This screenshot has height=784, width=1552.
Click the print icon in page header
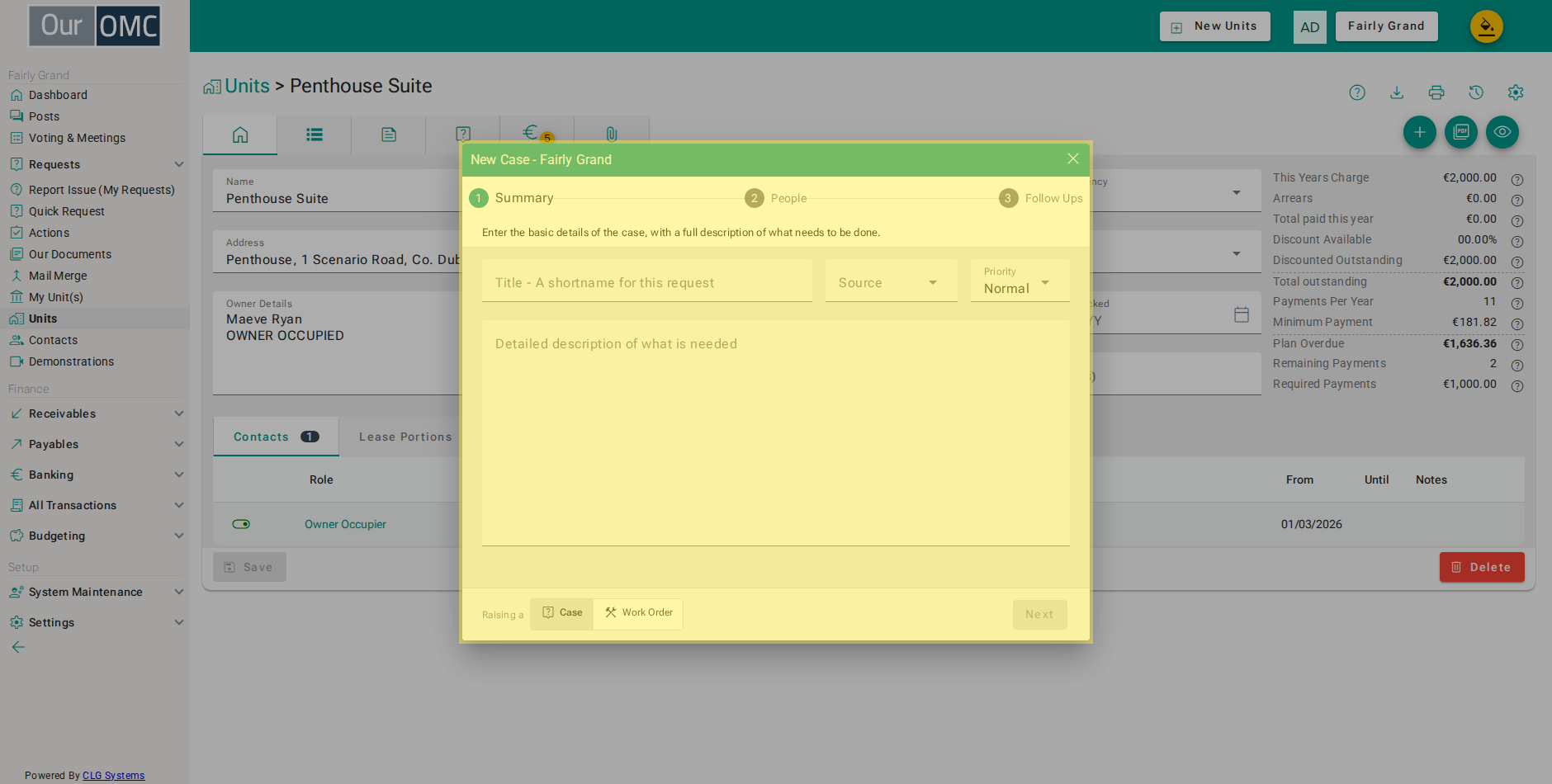click(x=1436, y=92)
